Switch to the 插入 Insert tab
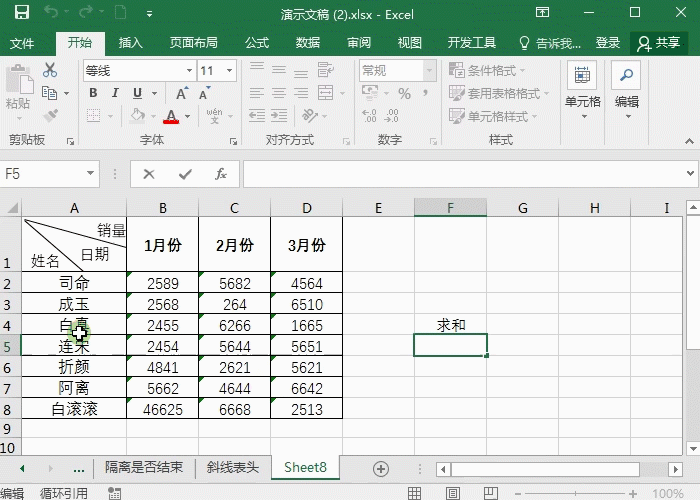Viewport: 700px width, 500px height. [x=130, y=43]
